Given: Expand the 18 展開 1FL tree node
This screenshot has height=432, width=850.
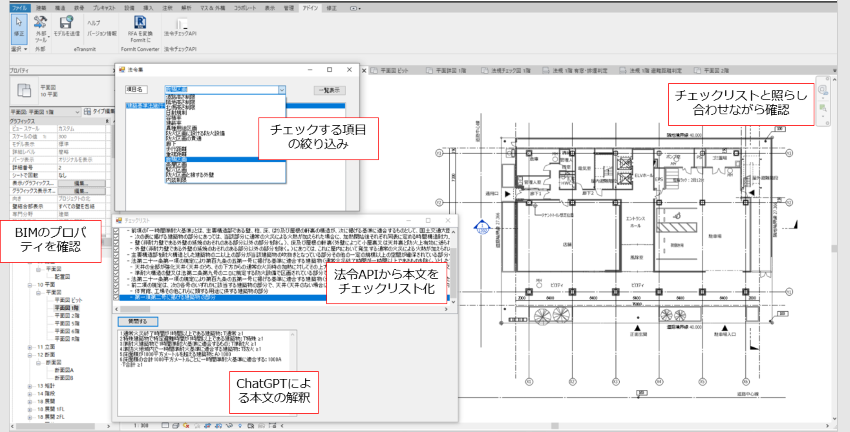Looking at the screenshot, I should (x=30, y=409).
